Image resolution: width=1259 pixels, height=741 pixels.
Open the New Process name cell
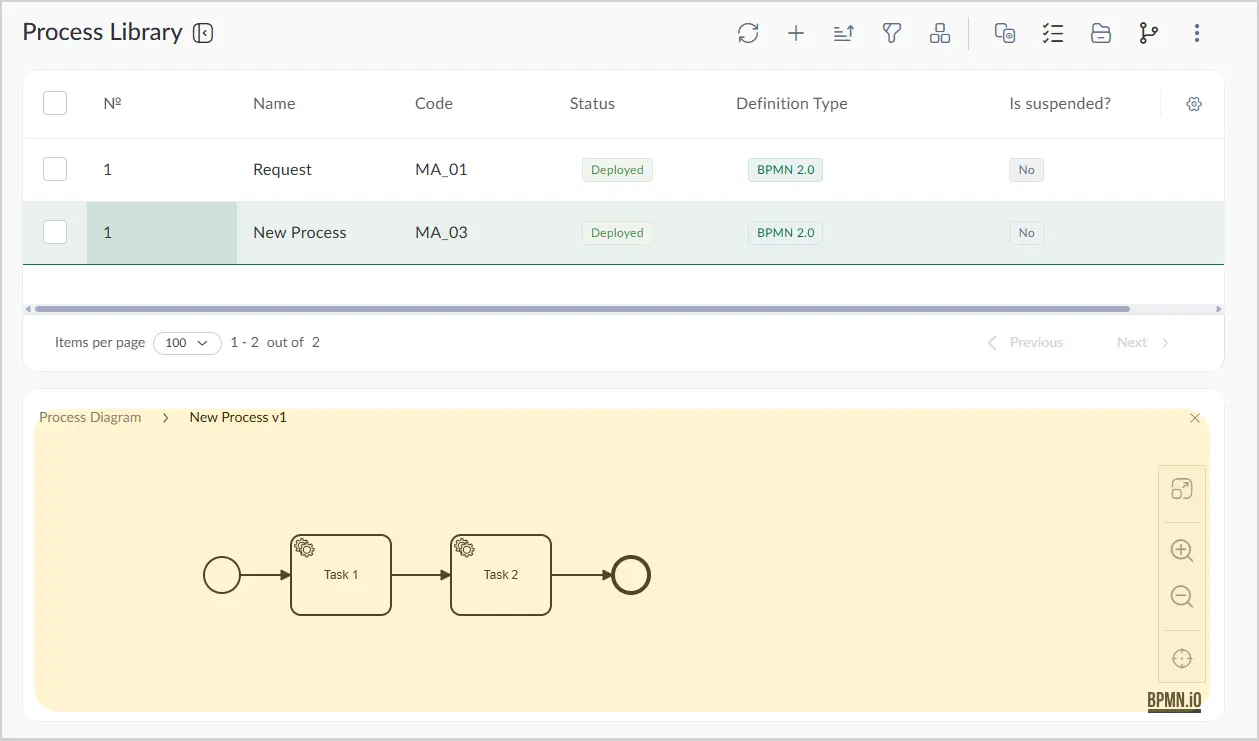(300, 233)
